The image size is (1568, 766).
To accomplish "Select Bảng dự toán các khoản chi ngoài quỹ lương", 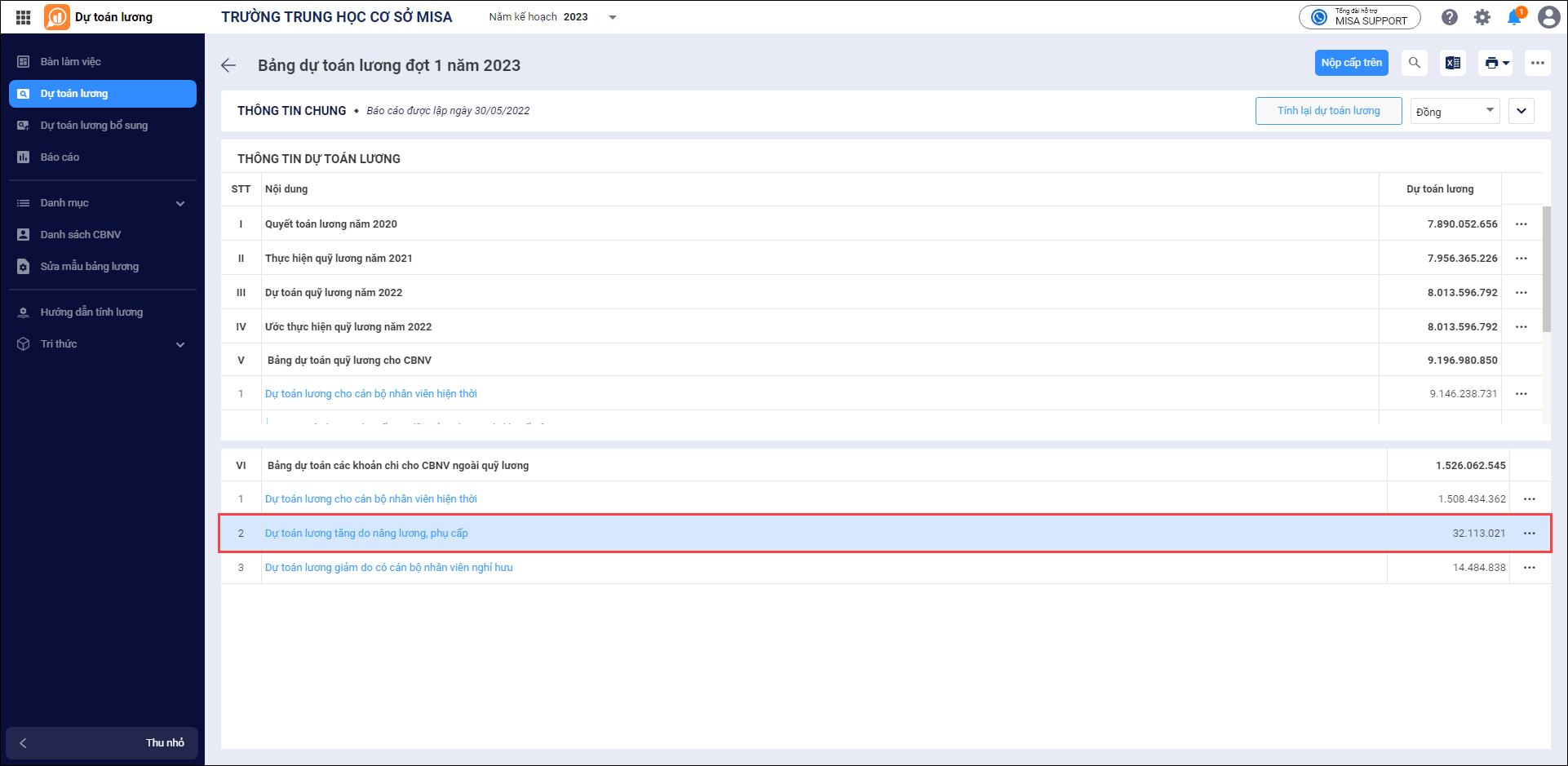I will 398,466.
